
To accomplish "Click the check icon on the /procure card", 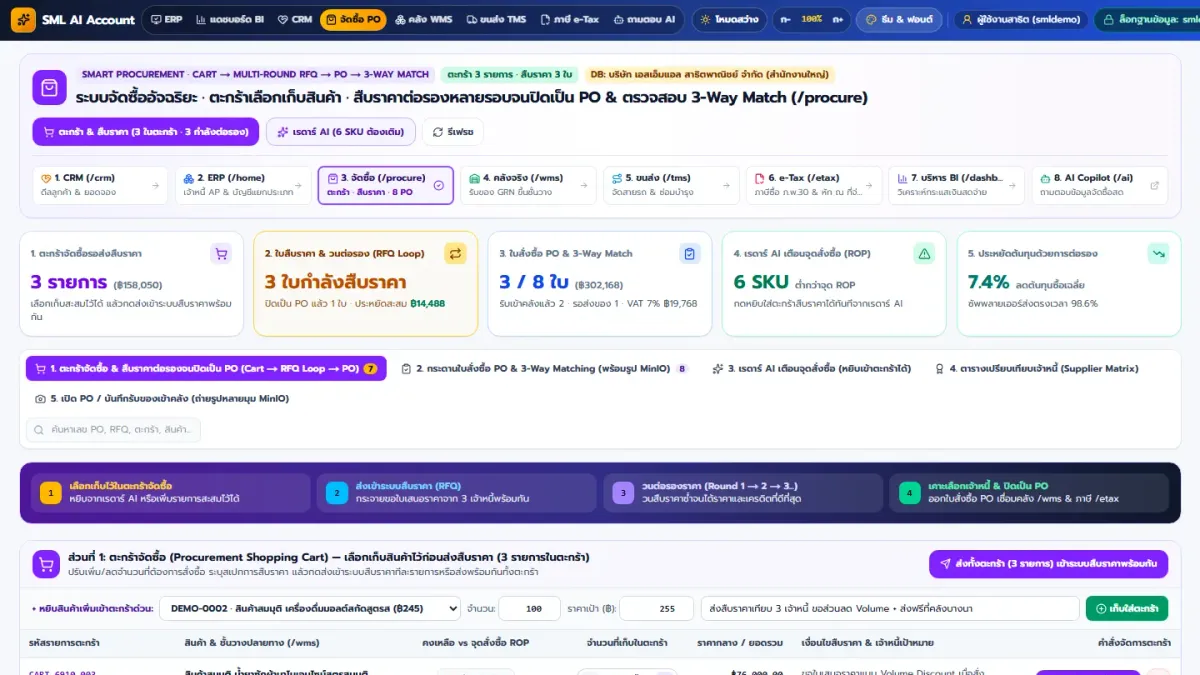I will pyautogui.click(x=438, y=185).
